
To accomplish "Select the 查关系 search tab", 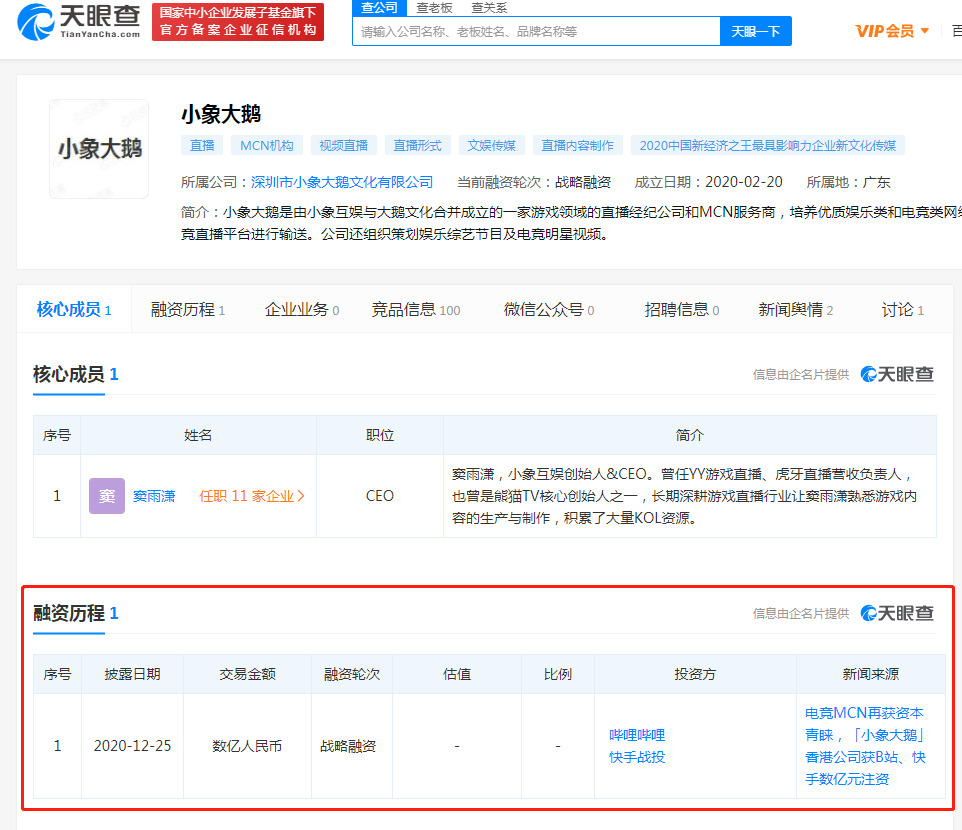I will 489,8.
